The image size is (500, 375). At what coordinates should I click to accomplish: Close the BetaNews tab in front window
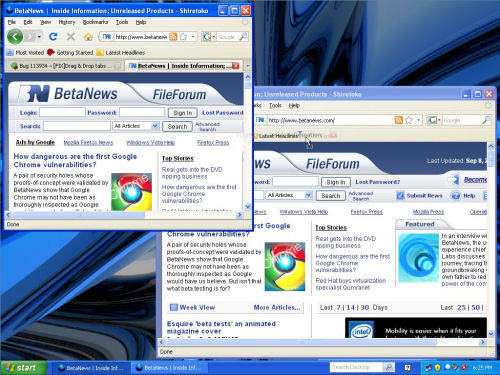click(236, 66)
